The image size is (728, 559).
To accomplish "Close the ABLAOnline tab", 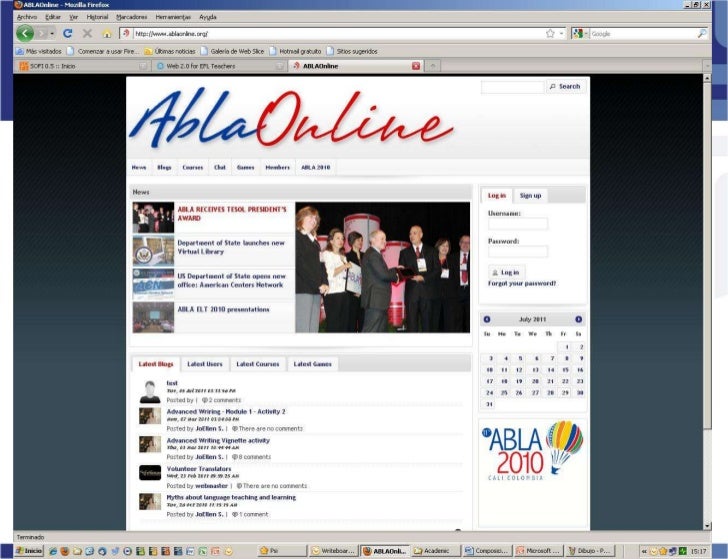I will pyautogui.click(x=416, y=66).
